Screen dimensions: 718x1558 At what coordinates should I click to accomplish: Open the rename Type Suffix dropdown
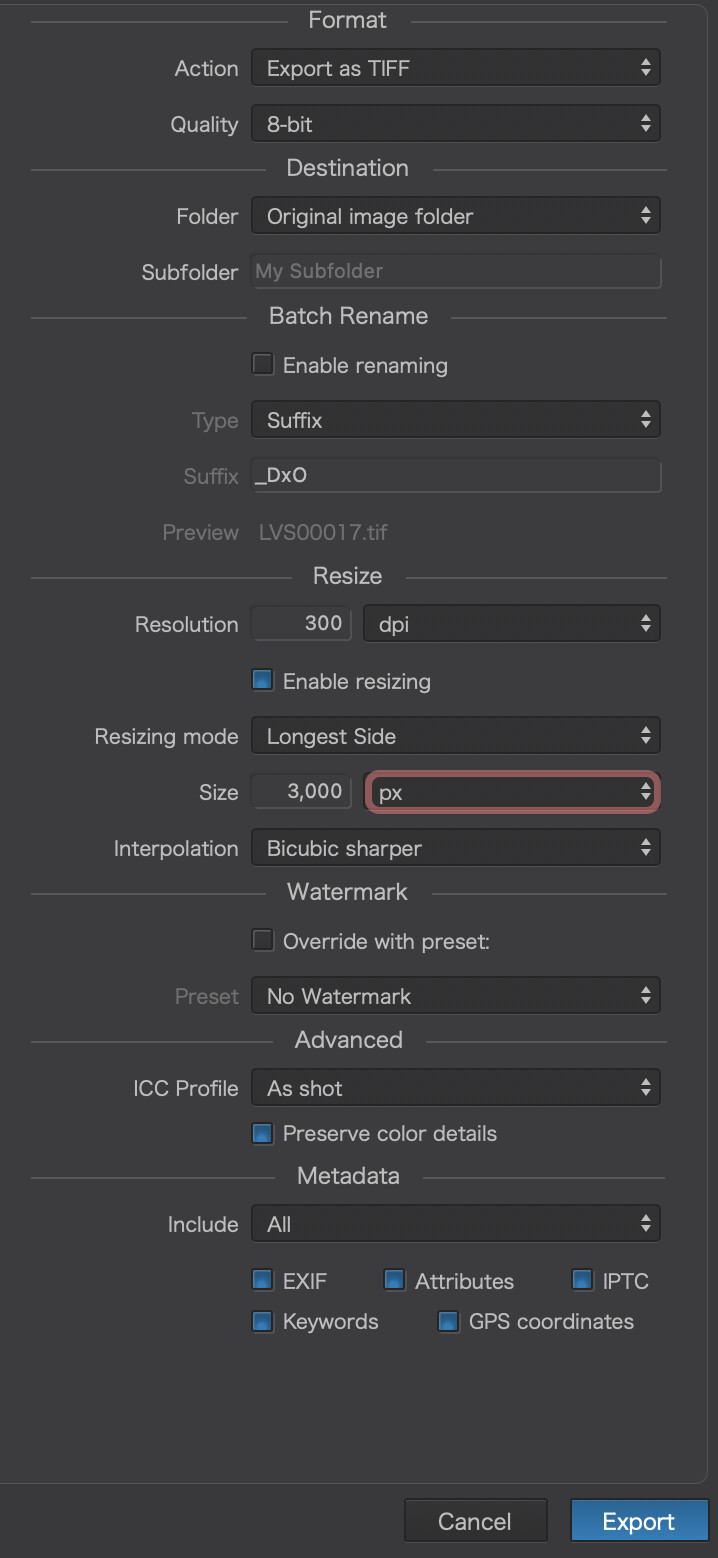coord(455,421)
